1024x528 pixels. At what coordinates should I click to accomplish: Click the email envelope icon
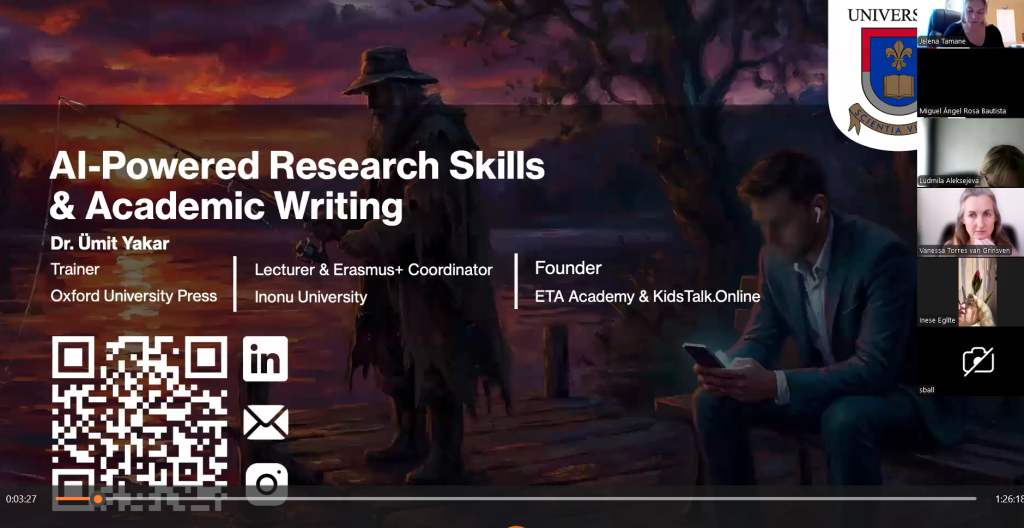click(x=265, y=422)
